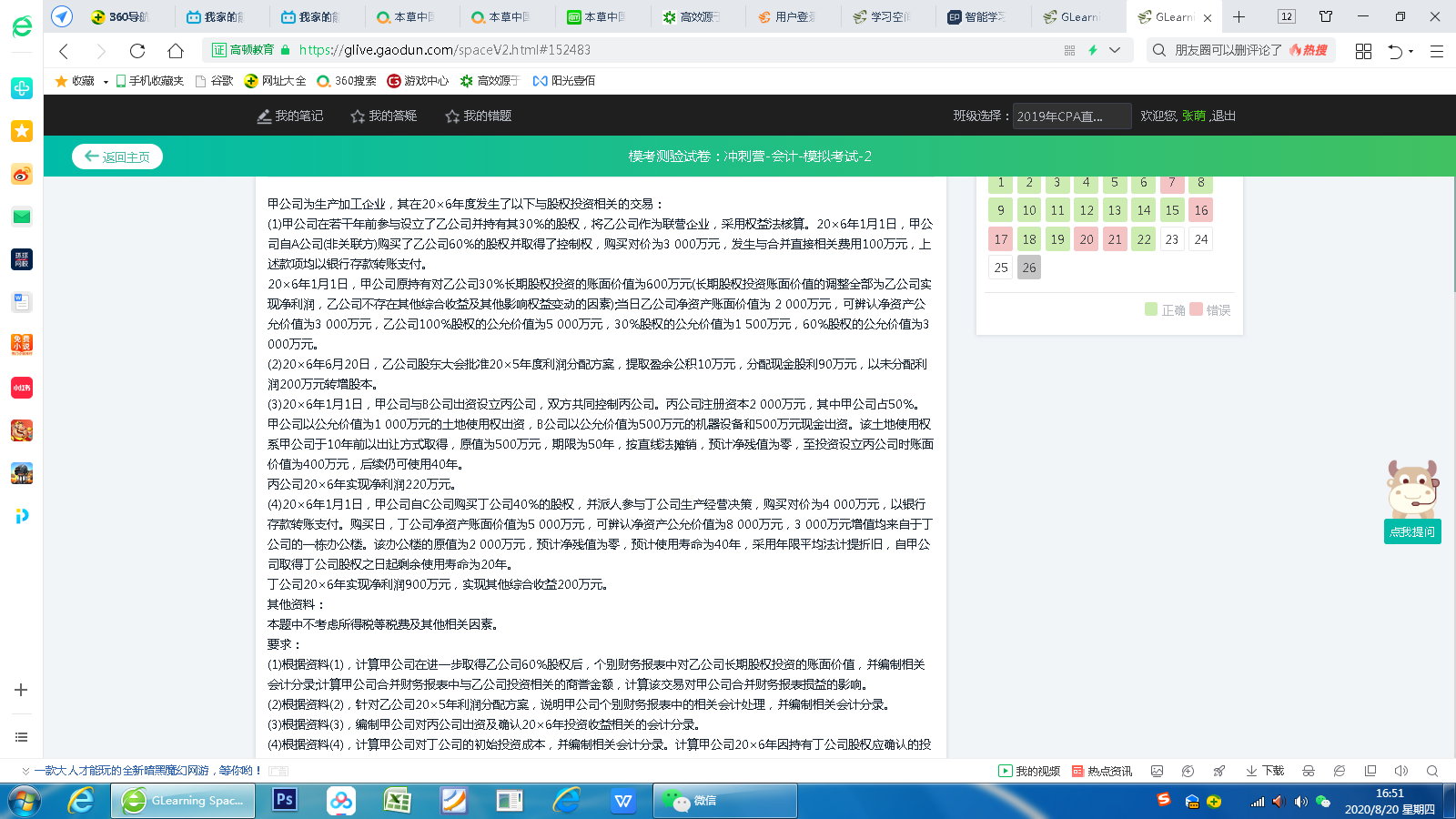This screenshot has height=819, width=1456.
Task: Click the browser address bar URL field
Action: pyautogui.click(x=637, y=51)
